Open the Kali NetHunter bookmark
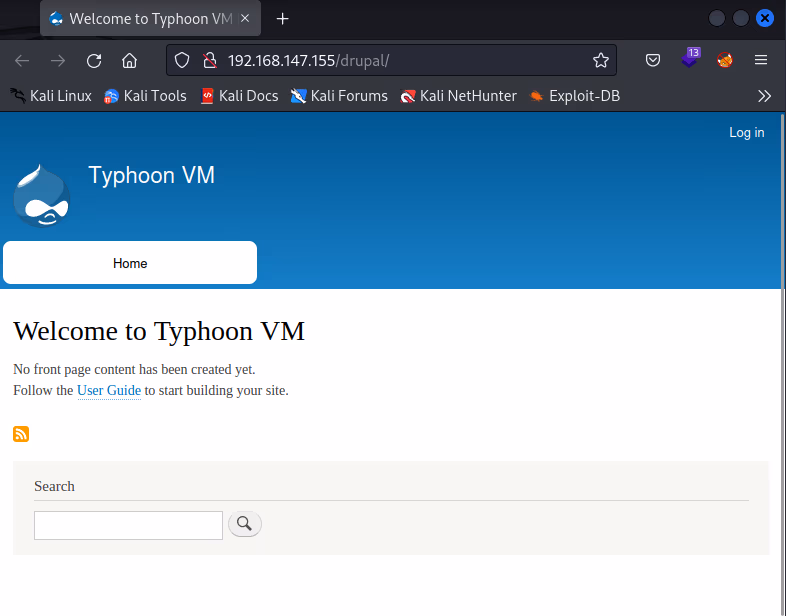 tap(458, 96)
